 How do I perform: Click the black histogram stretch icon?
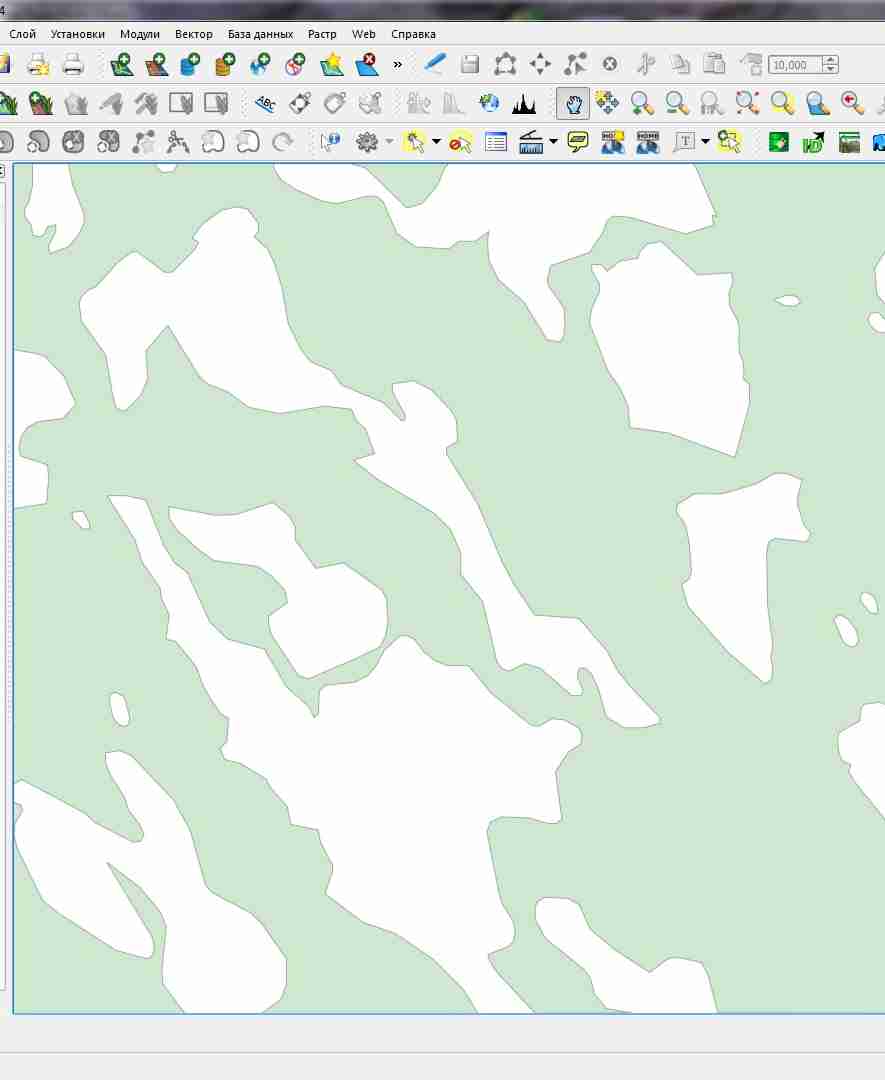(x=524, y=104)
